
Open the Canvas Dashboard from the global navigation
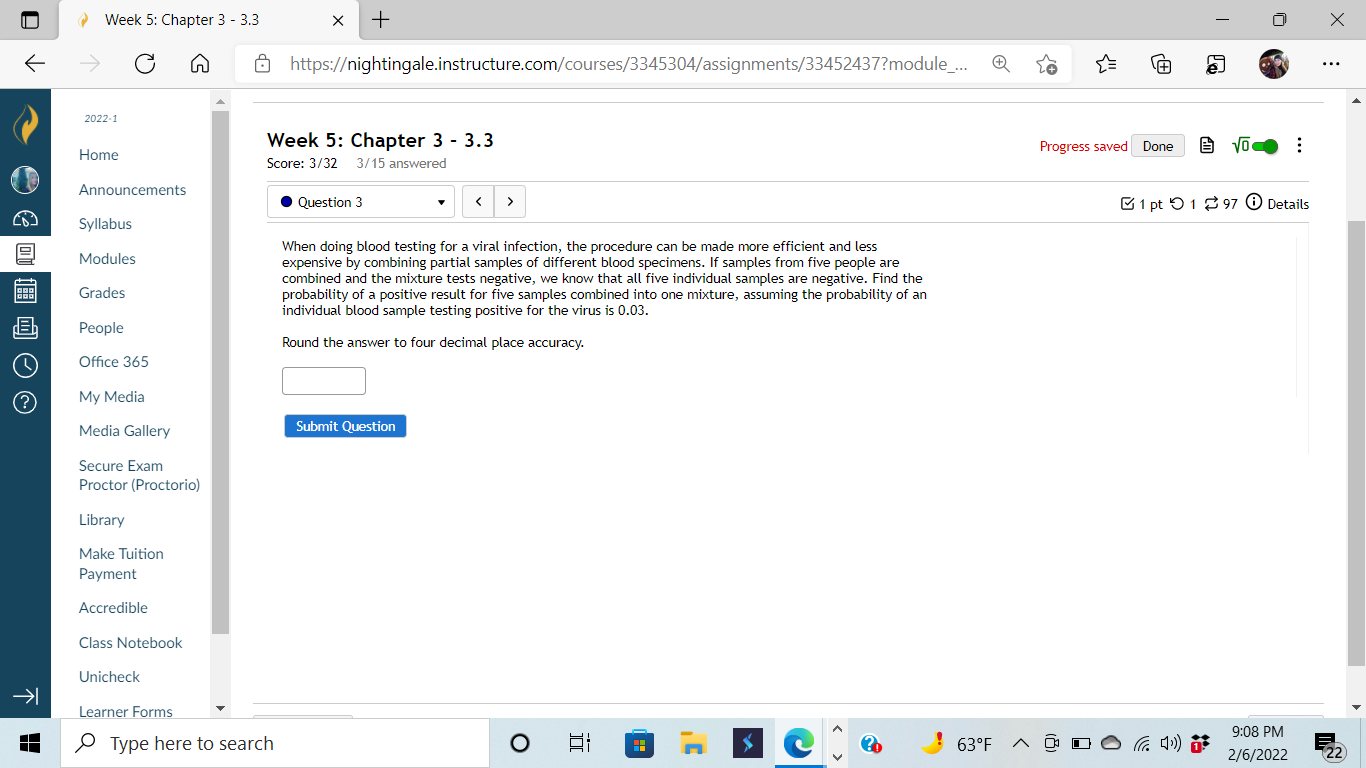(25, 216)
